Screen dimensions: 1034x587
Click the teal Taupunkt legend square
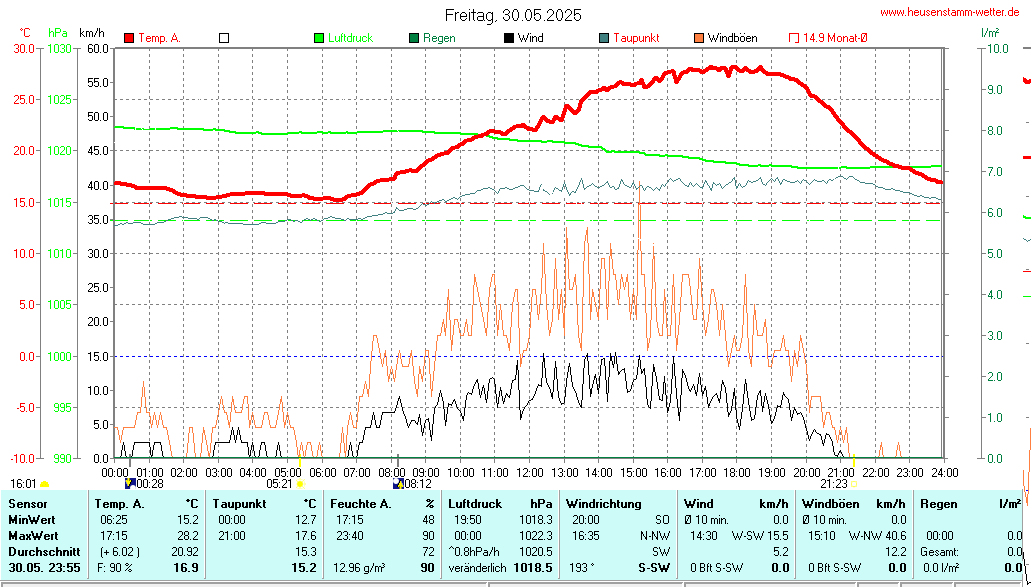point(604,38)
